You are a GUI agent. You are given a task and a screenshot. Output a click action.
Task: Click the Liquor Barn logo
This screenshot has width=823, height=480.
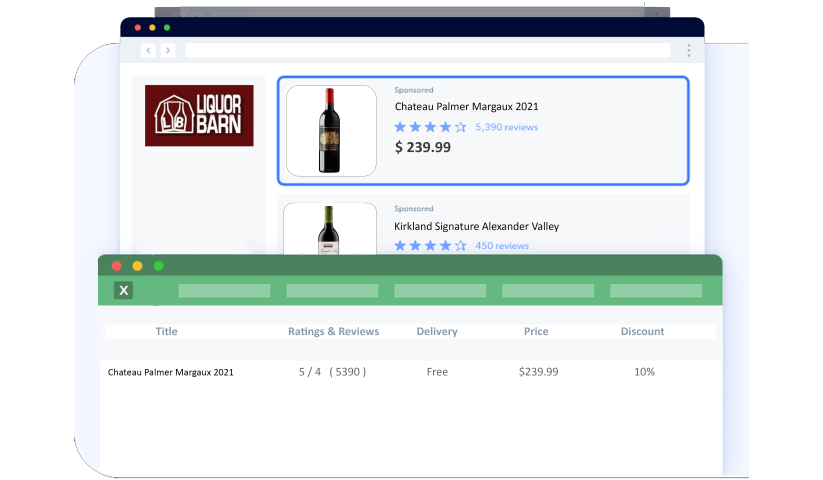click(x=199, y=115)
